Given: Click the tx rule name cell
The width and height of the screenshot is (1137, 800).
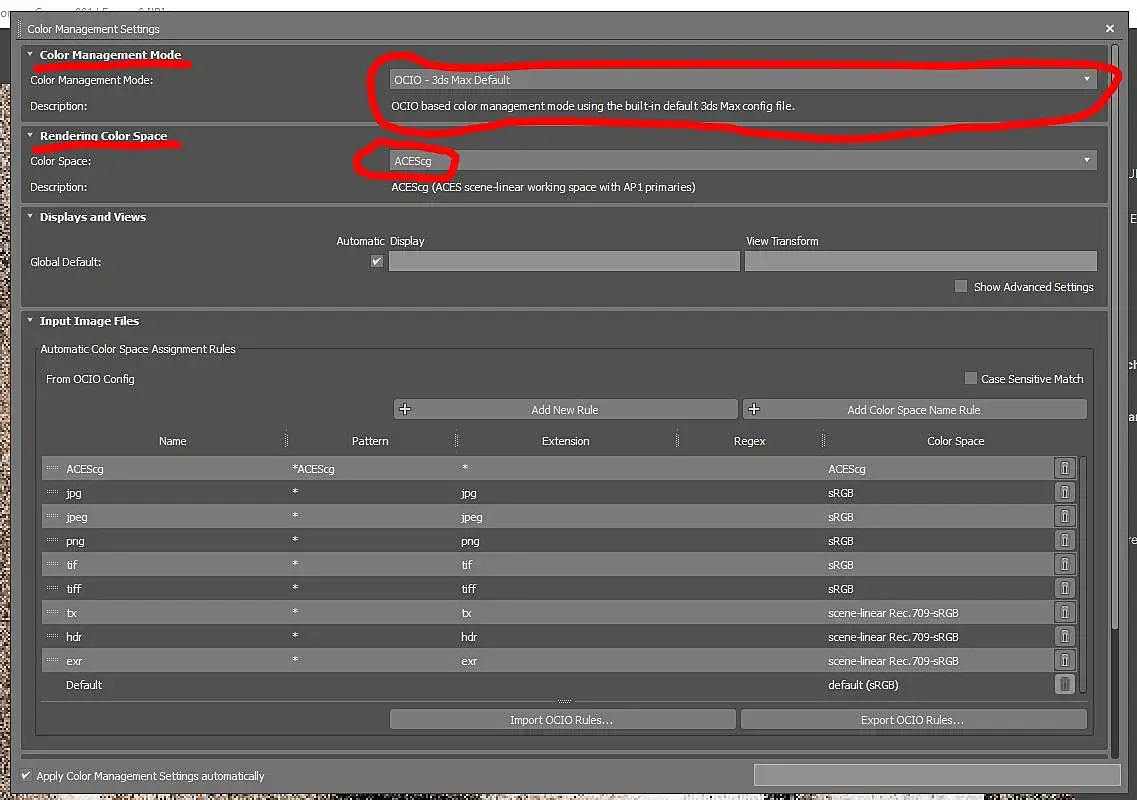Looking at the screenshot, I should pyautogui.click(x=72, y=612).
